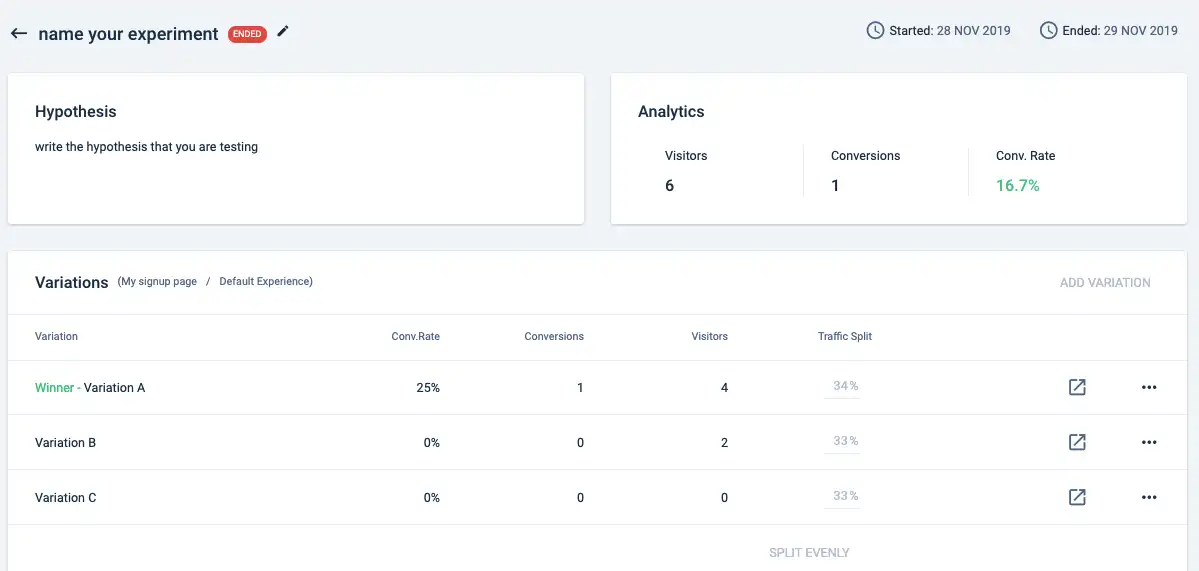The image size is (1199, 571).
Task: Click the hypothesis text to edit it
Action: [x=147, y=147]
